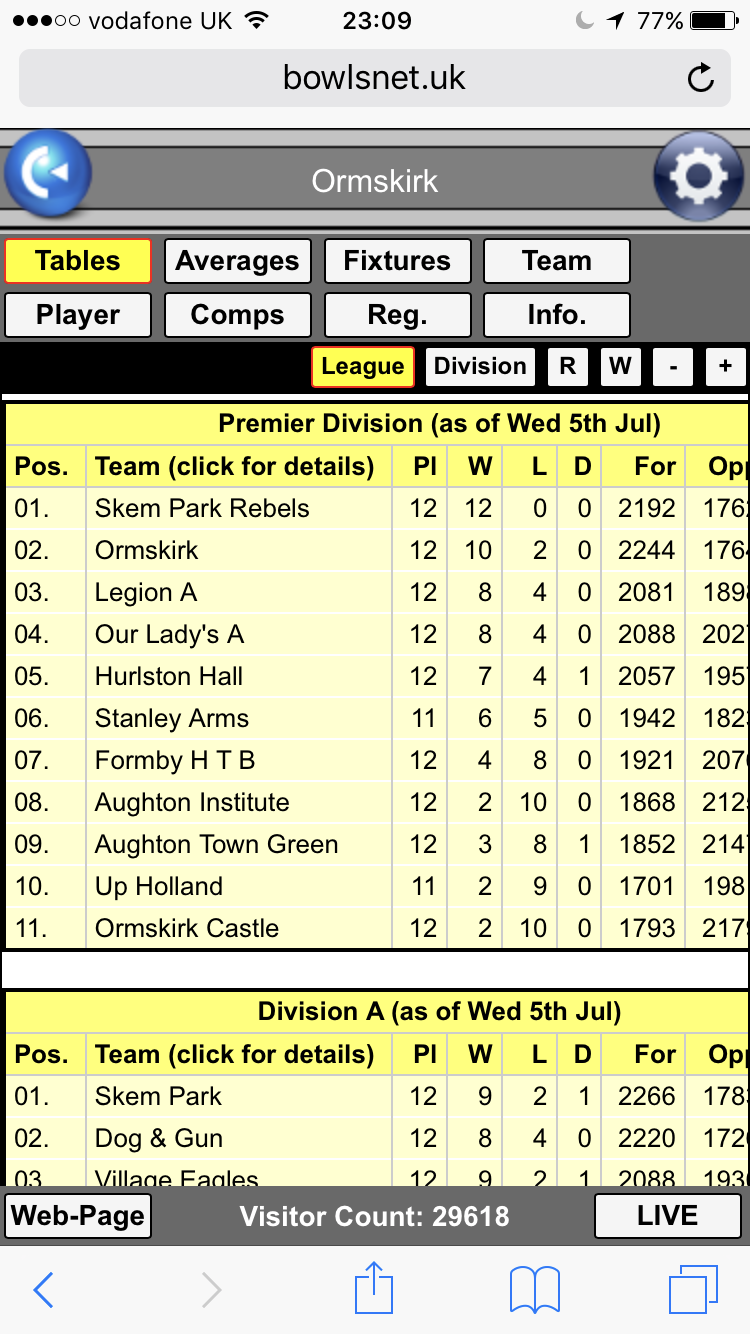
Task: Tap the blue back arrow icon
Action: pyautogui.click(x=48, y=176)
